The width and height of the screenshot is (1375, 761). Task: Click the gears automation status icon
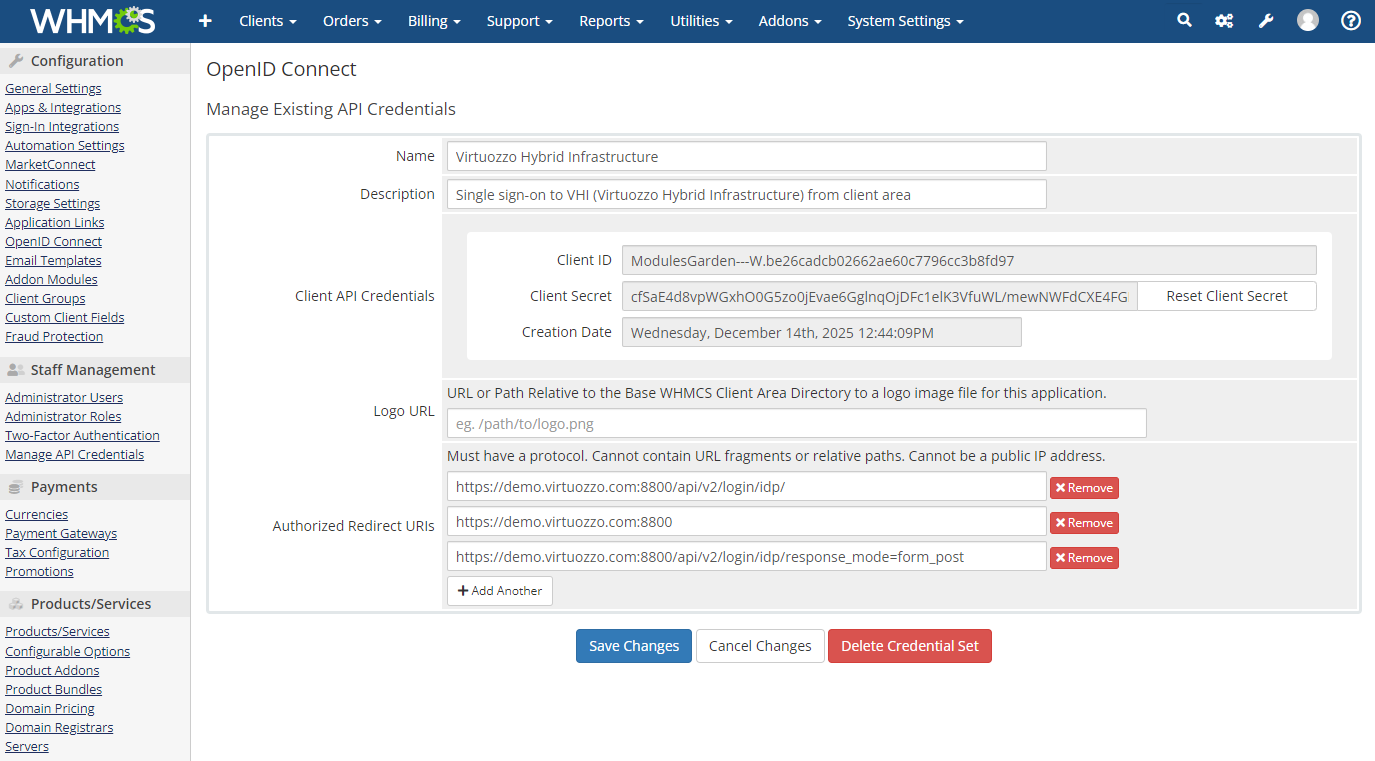(1224, 19)
